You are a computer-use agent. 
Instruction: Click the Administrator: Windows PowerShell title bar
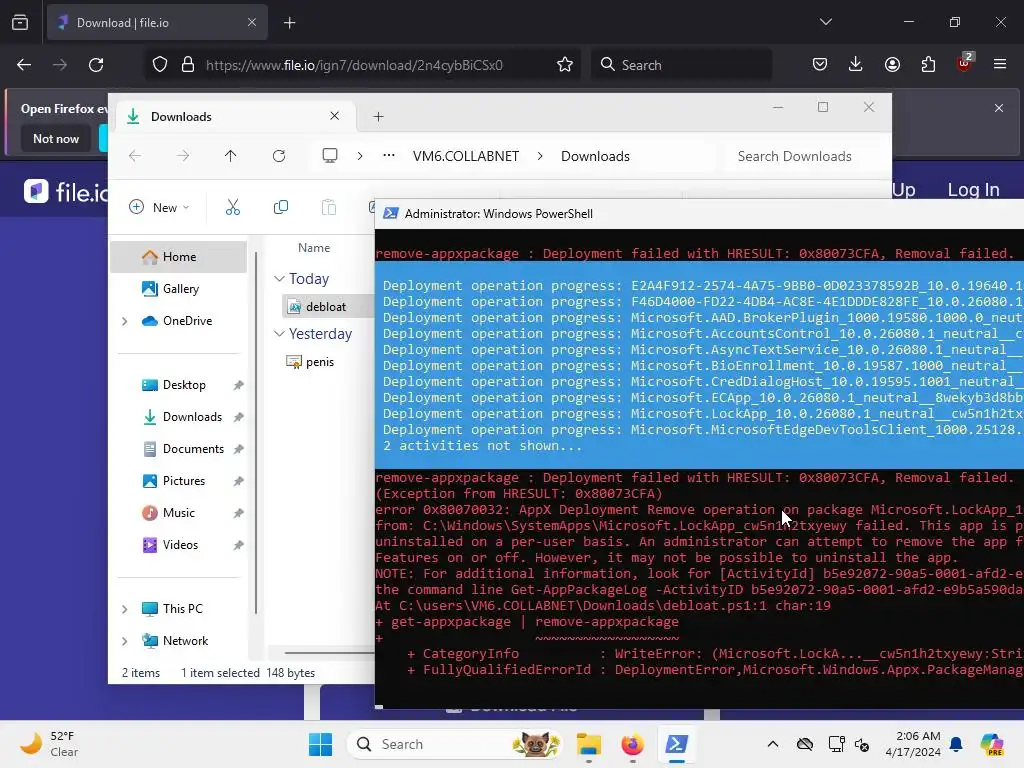pyautogui.click(x=699, y=214)
